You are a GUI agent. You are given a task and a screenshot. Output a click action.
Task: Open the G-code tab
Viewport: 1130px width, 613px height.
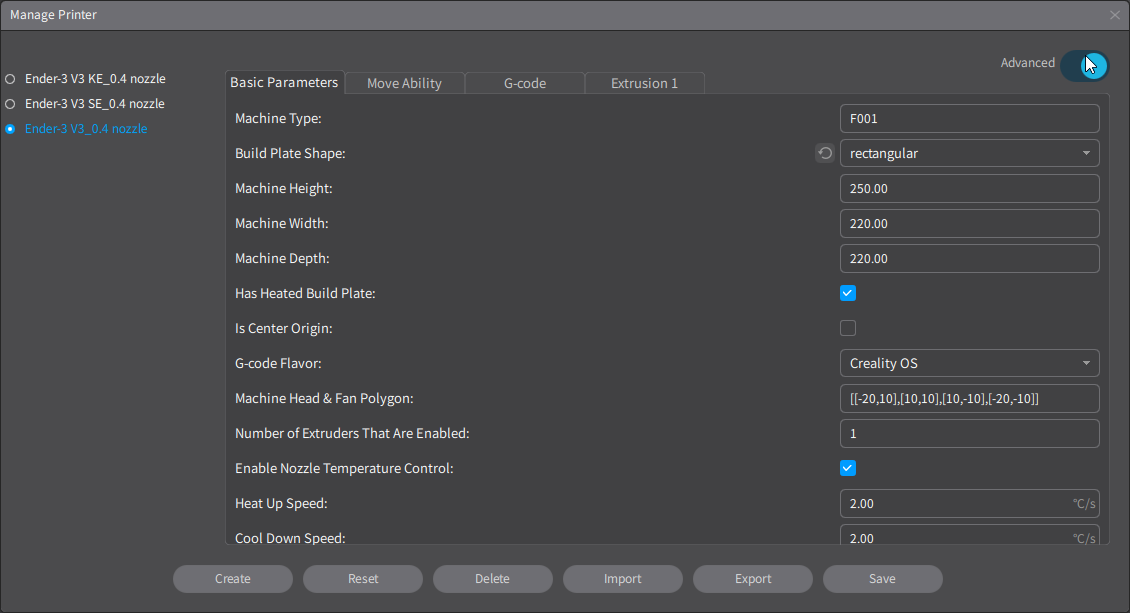(524, 83)
